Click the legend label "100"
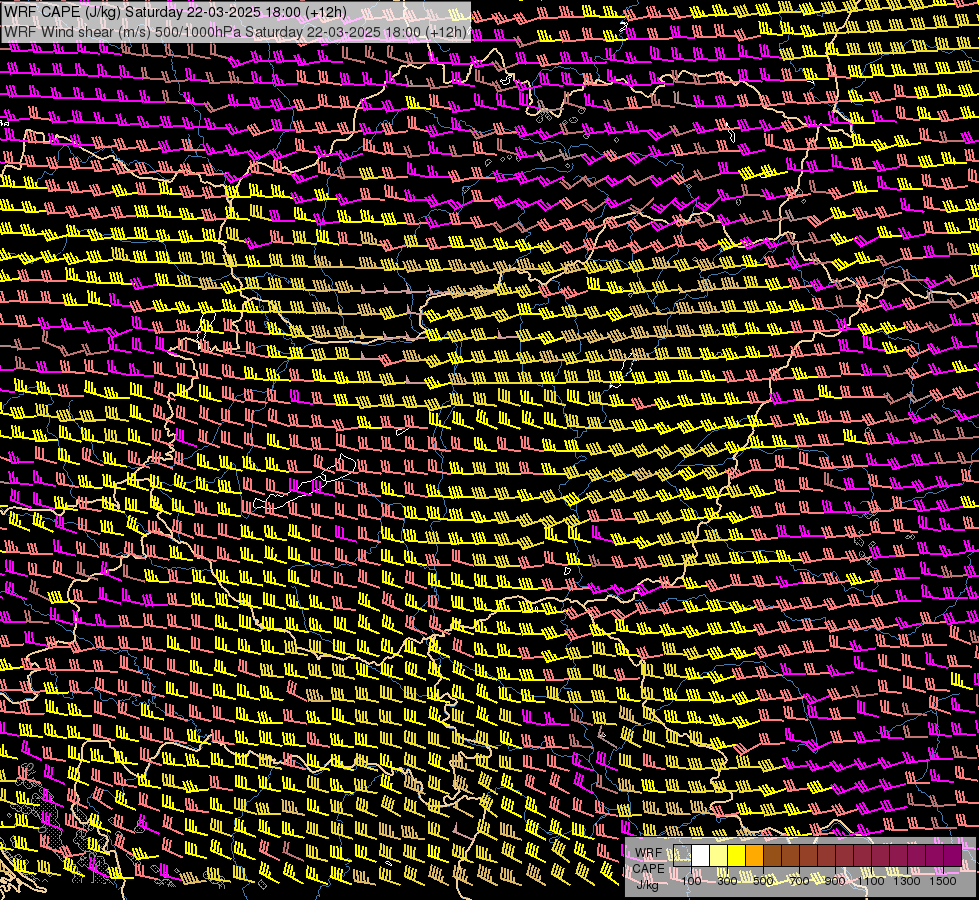The width and height of the screenshot is (979, 900). 691,881
